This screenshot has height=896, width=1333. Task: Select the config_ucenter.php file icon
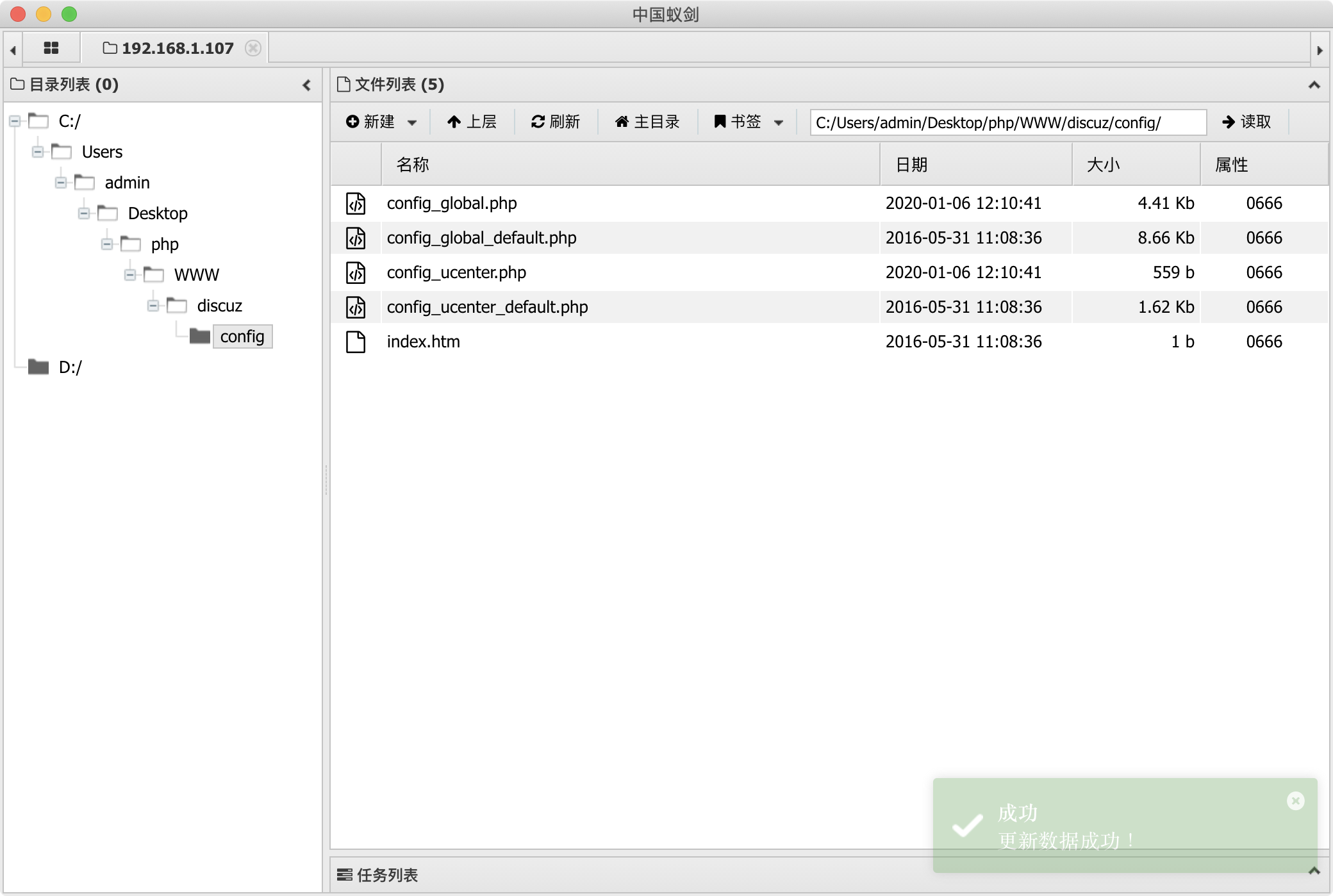[x=356, y=272]
